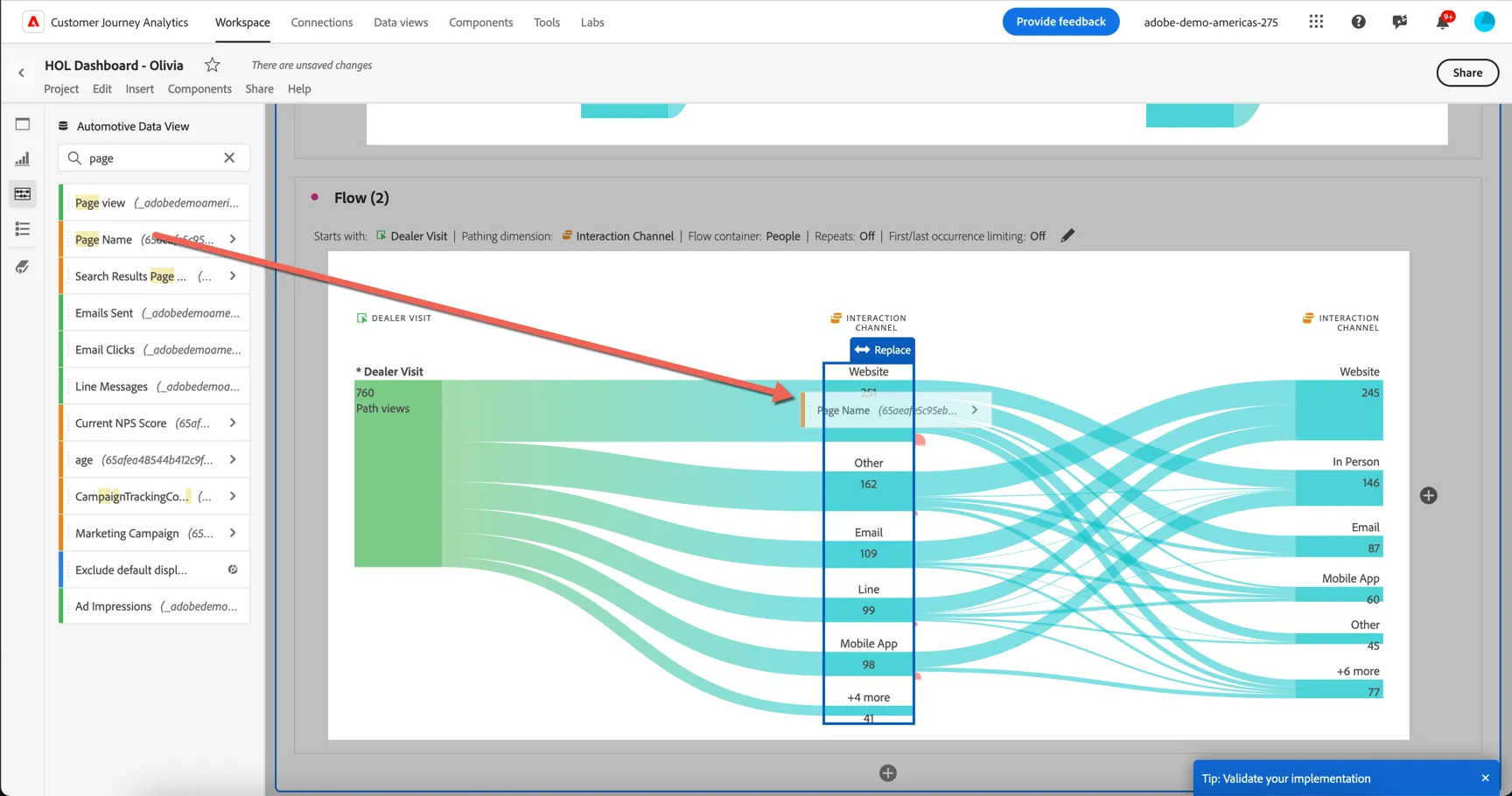Image resolution: width=1512 pixels, height=796 pixels.
Task: Open the feedback chat bubble icon
Action: click(1400, 22)
